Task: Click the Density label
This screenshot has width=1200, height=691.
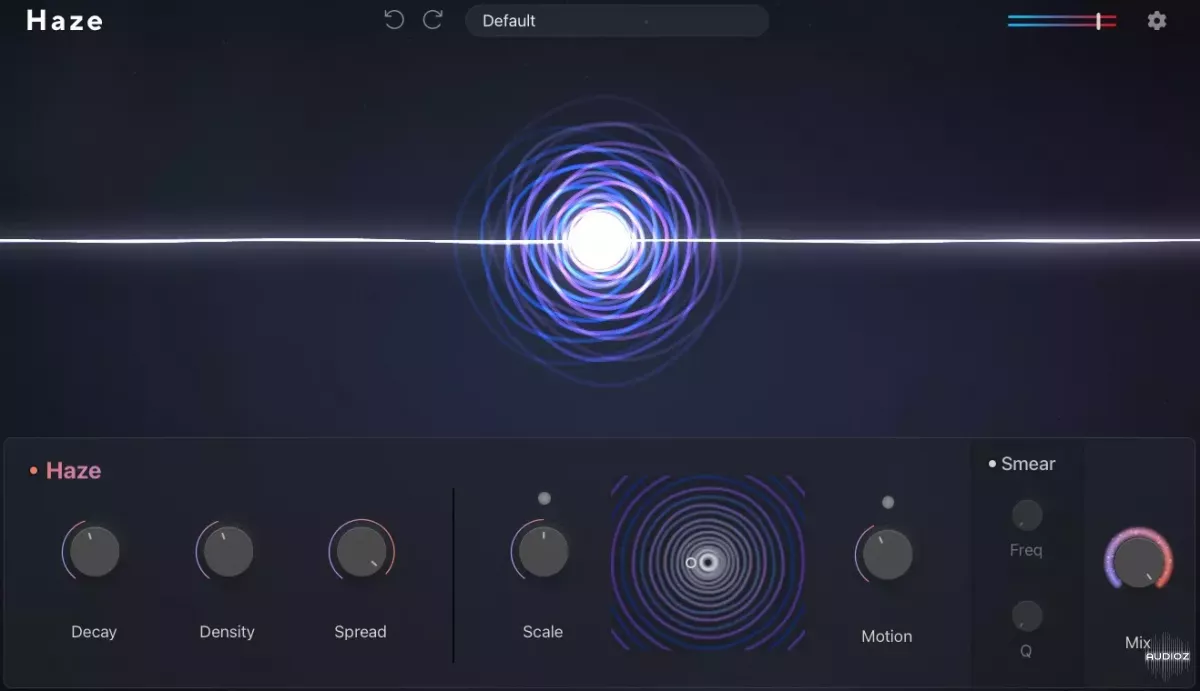Action: pos(227,632)
